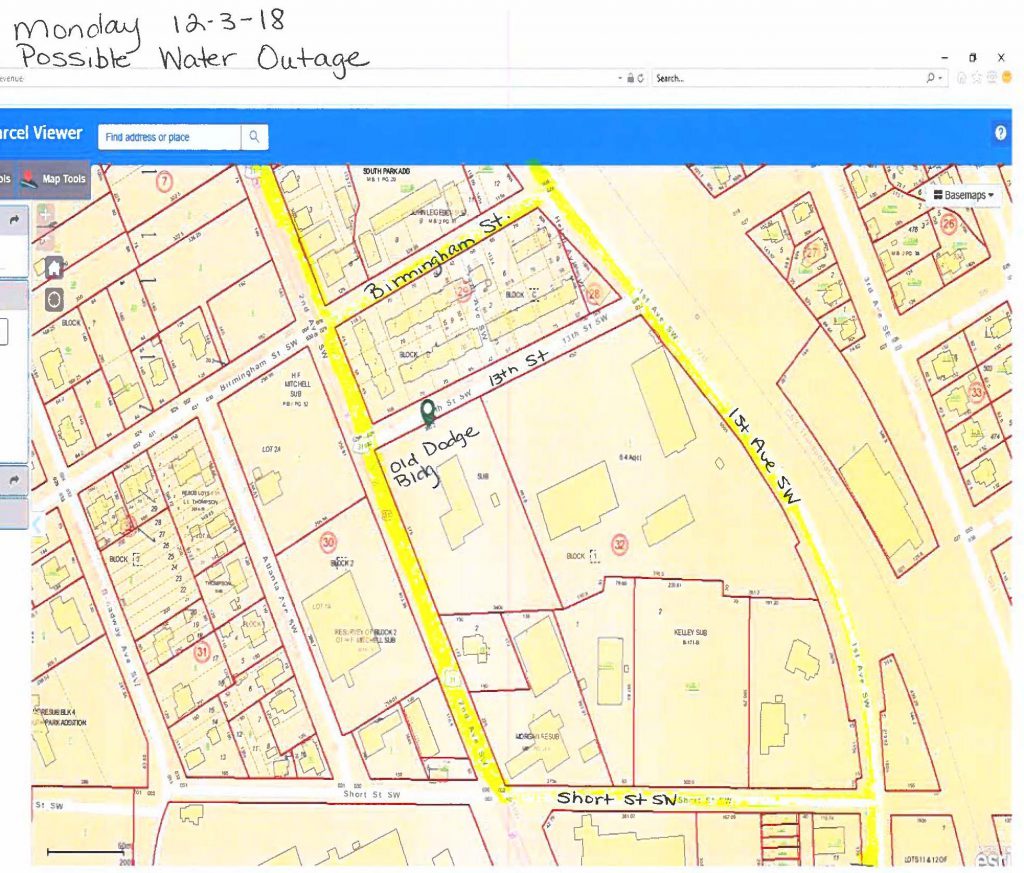The image size is (1024, 873).
Task: Click the browser smiley feedback icon
Action: tap(1006, 78)
